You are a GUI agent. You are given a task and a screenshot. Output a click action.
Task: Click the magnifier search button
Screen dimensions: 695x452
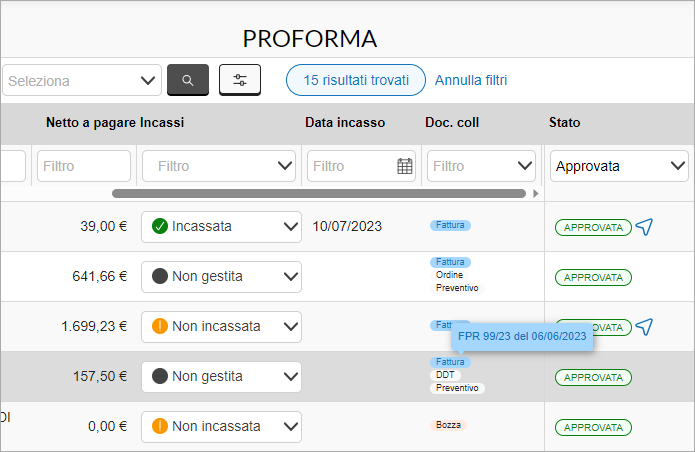coord(188,80)
